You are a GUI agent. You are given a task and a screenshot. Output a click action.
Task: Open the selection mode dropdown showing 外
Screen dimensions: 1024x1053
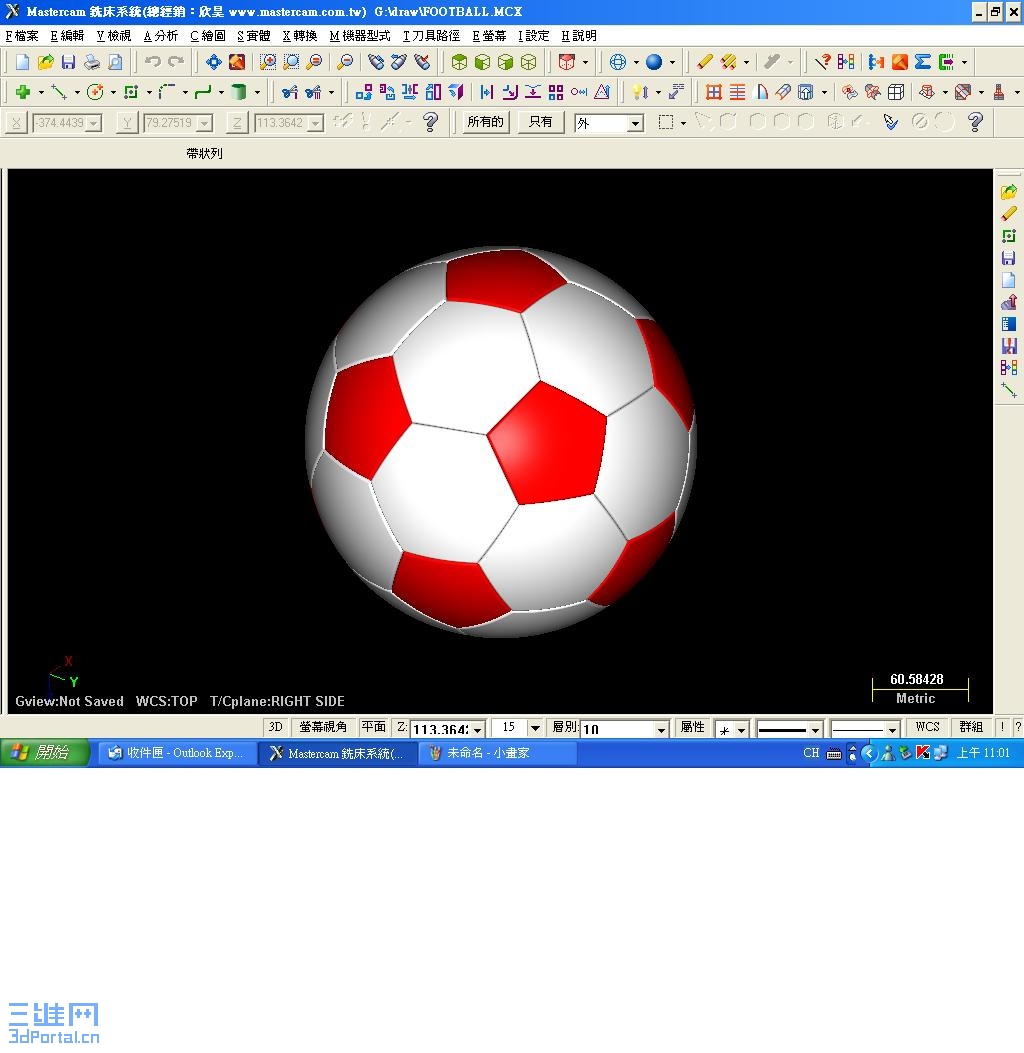coord(634,124)
